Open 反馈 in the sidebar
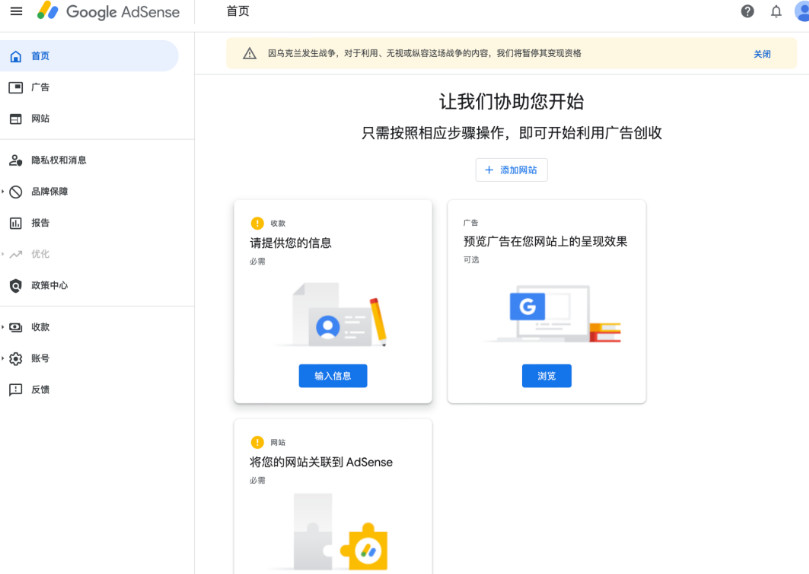Image resolution: width=809 pixels, height=574 pixels. [x=40, y=390]
